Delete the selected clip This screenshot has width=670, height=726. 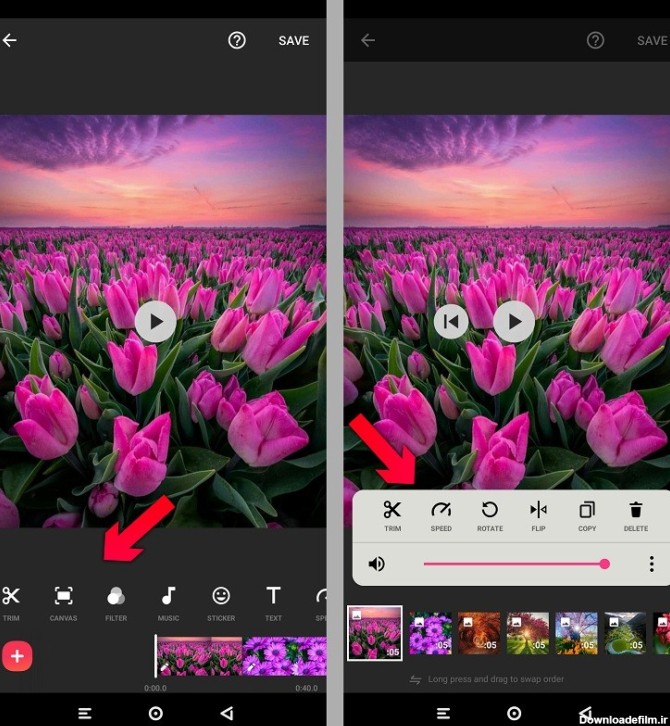[x=636, y=511]
